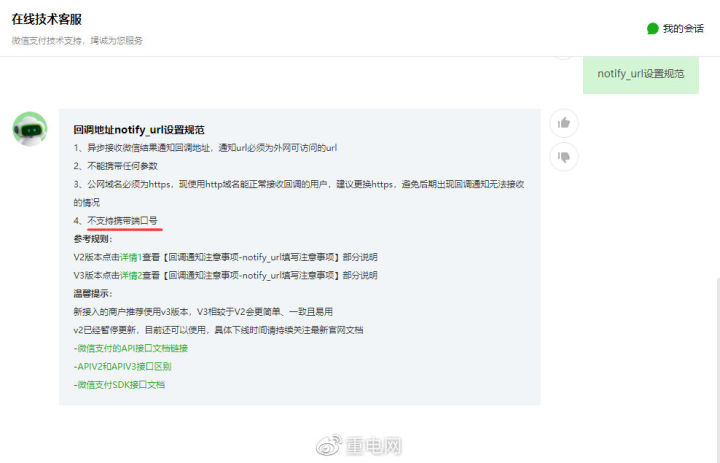Click line 2 不能携带任何参数

point(116,166)
